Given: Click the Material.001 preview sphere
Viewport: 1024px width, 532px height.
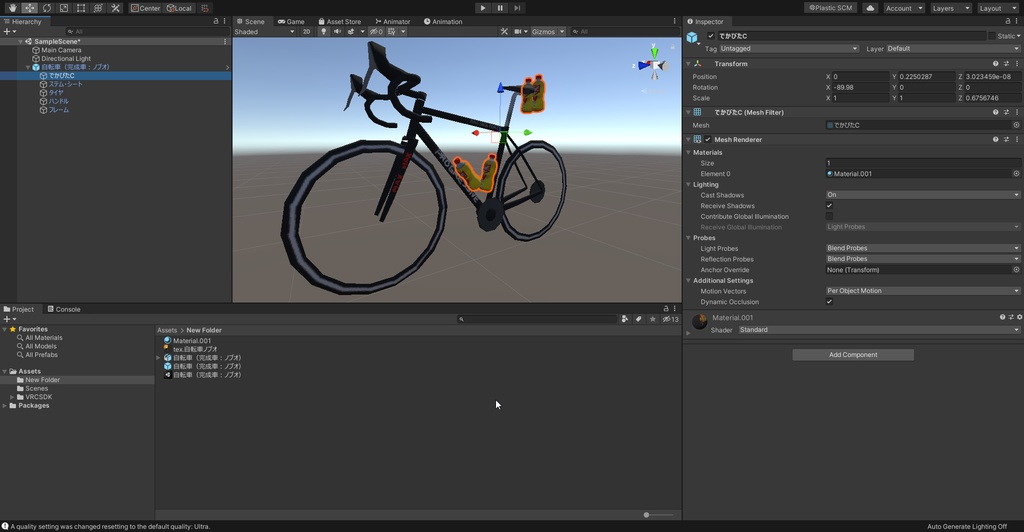Looking at the screenshot, I should (699, 321).
